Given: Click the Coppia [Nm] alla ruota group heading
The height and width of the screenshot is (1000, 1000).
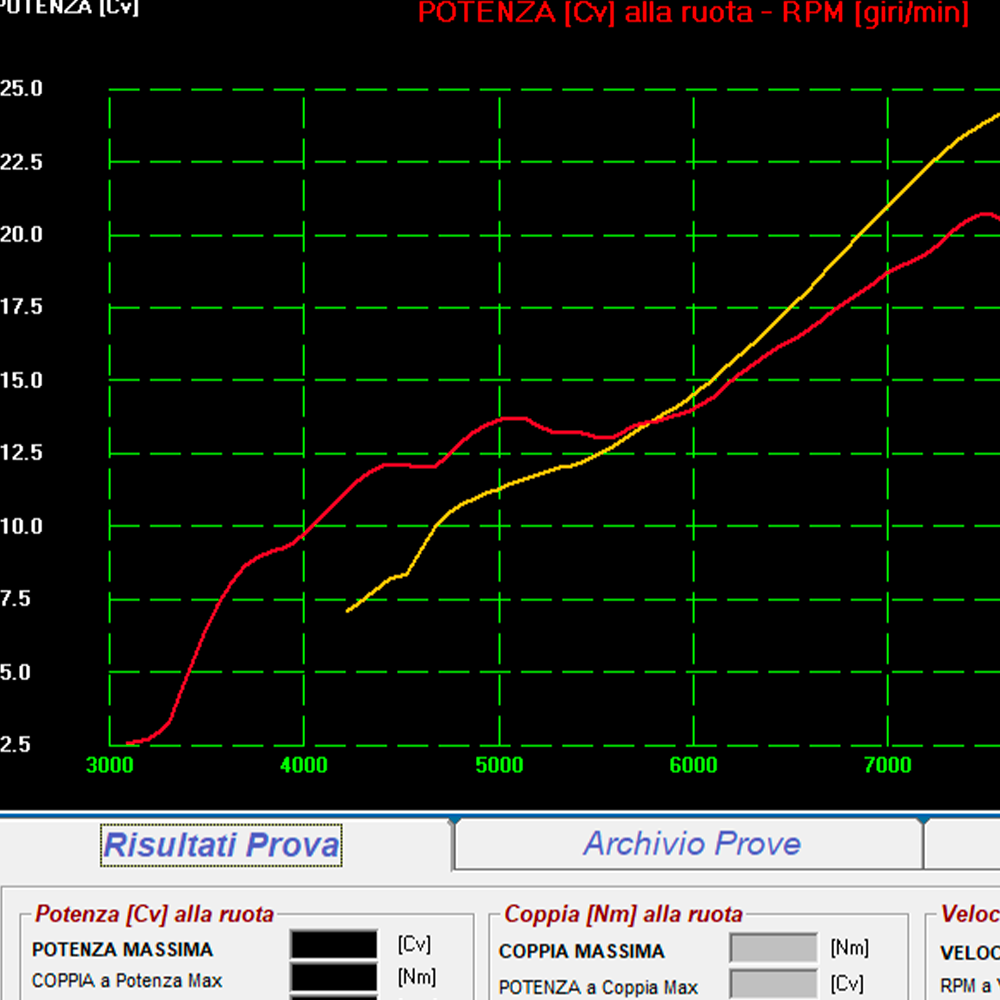Looking at the screenshot, I should [x=623, y=914].
